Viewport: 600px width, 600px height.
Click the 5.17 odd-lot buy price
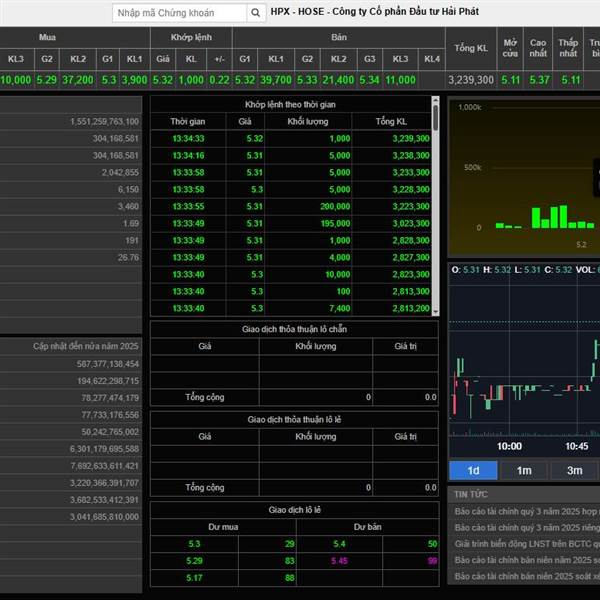(x=194, y=577)
